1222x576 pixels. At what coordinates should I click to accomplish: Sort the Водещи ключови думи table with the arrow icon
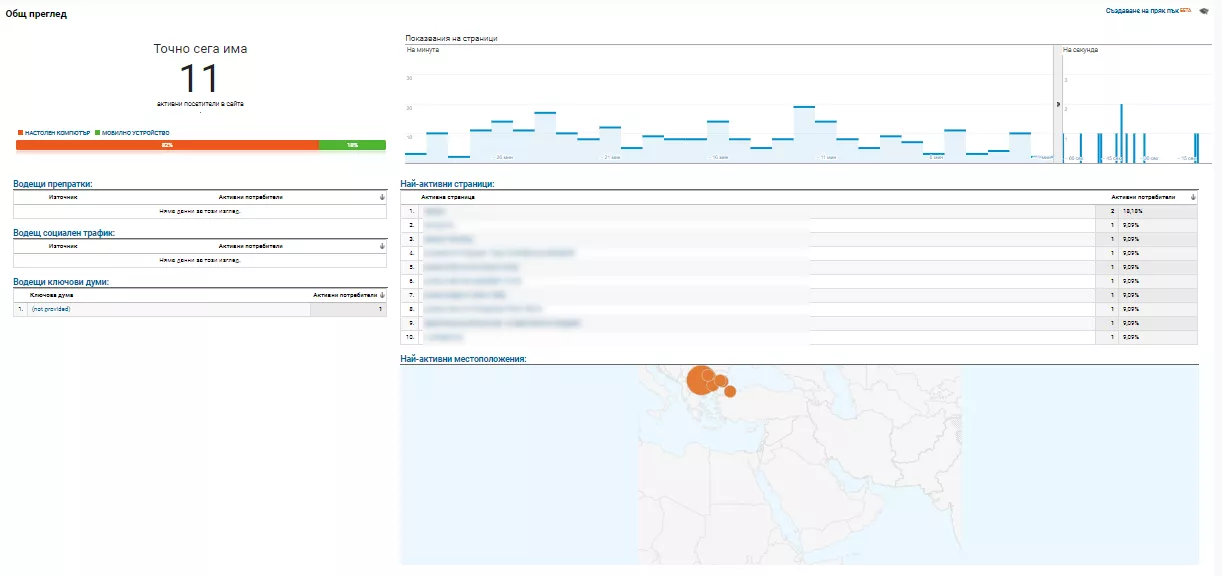point(382,295)
